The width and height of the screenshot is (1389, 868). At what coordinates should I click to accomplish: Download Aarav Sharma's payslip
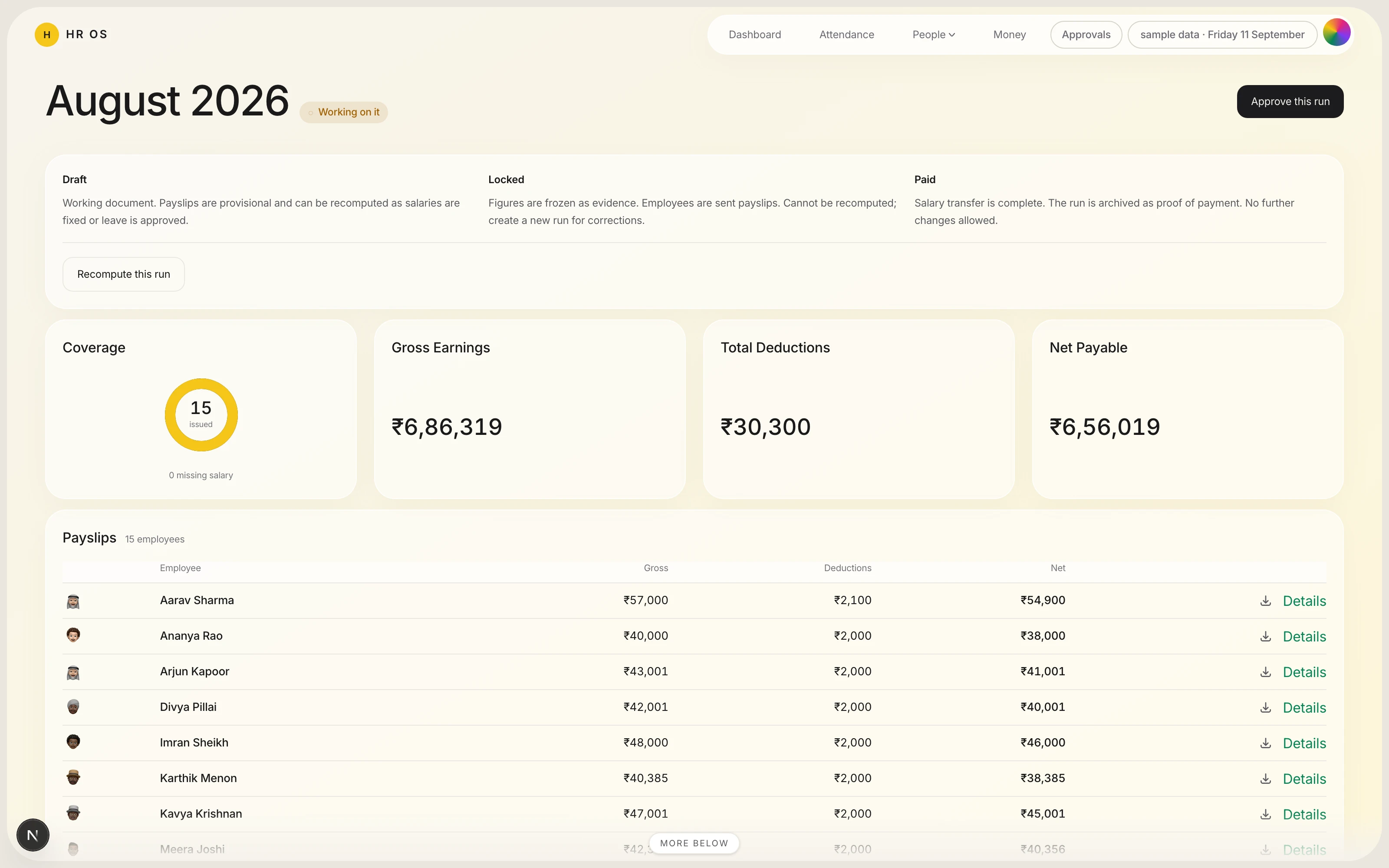(1265, 601)
